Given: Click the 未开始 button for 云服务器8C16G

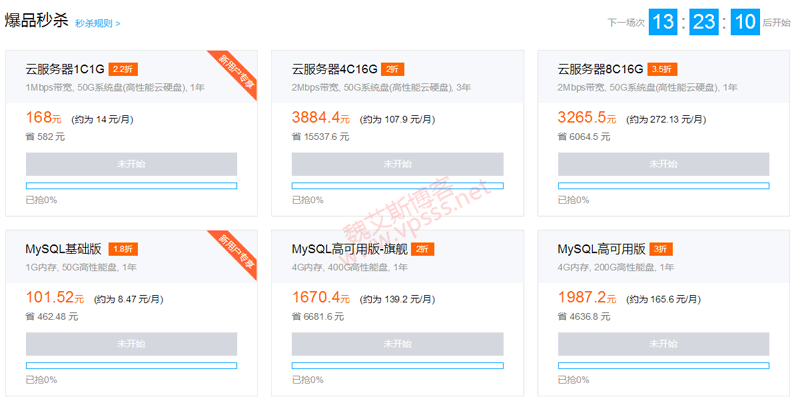Looking at the screenshot, I should tap(663, 164).
